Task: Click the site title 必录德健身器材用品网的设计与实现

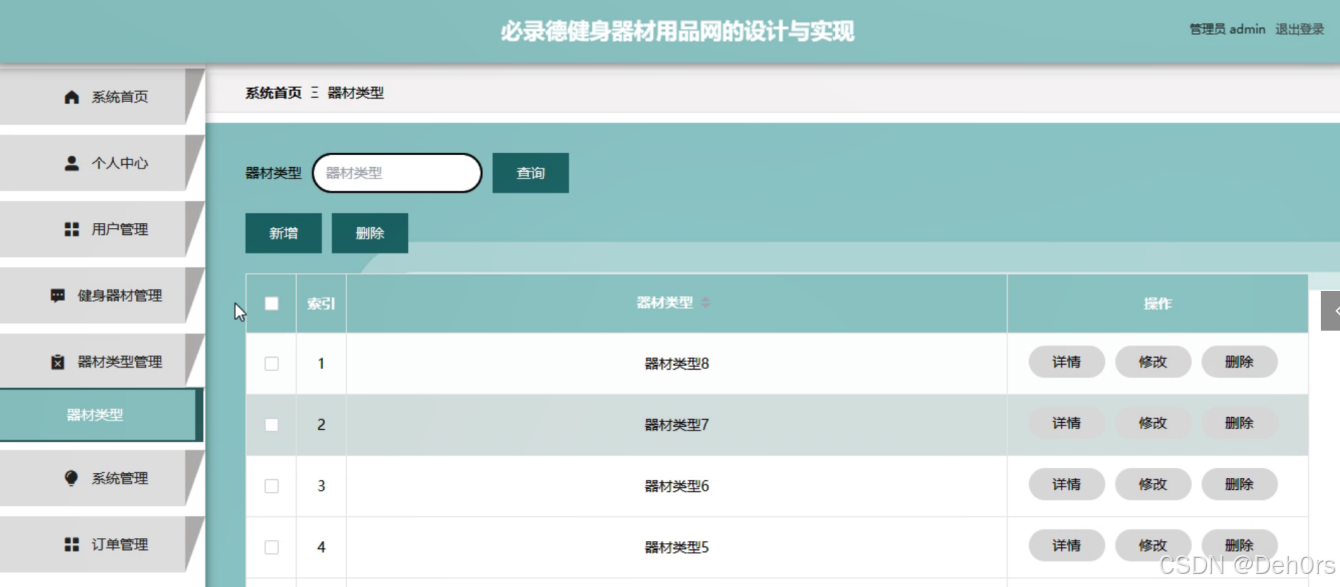Action: click(x=678, y=32)
